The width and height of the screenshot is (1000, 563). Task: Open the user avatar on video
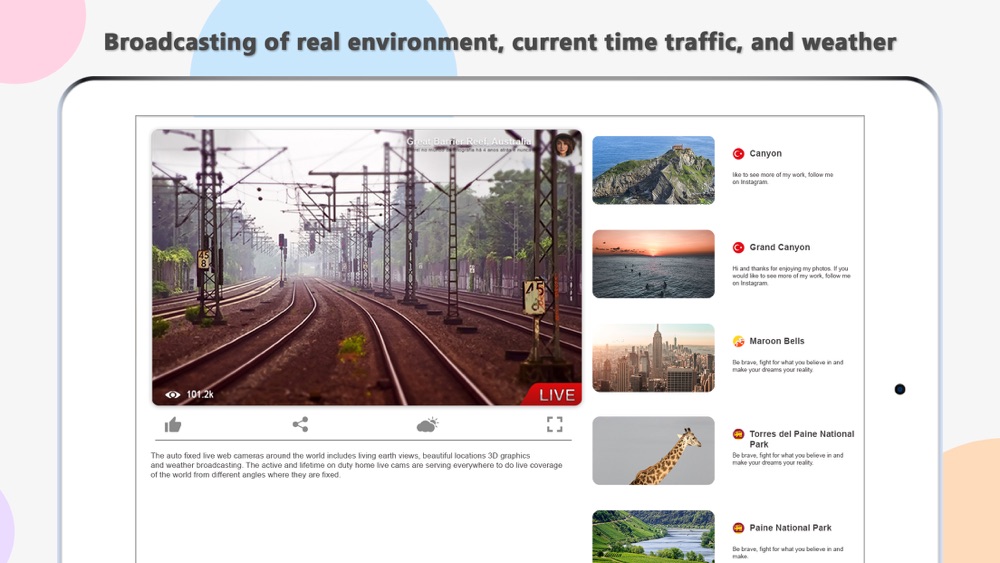(x=564, y=145)
